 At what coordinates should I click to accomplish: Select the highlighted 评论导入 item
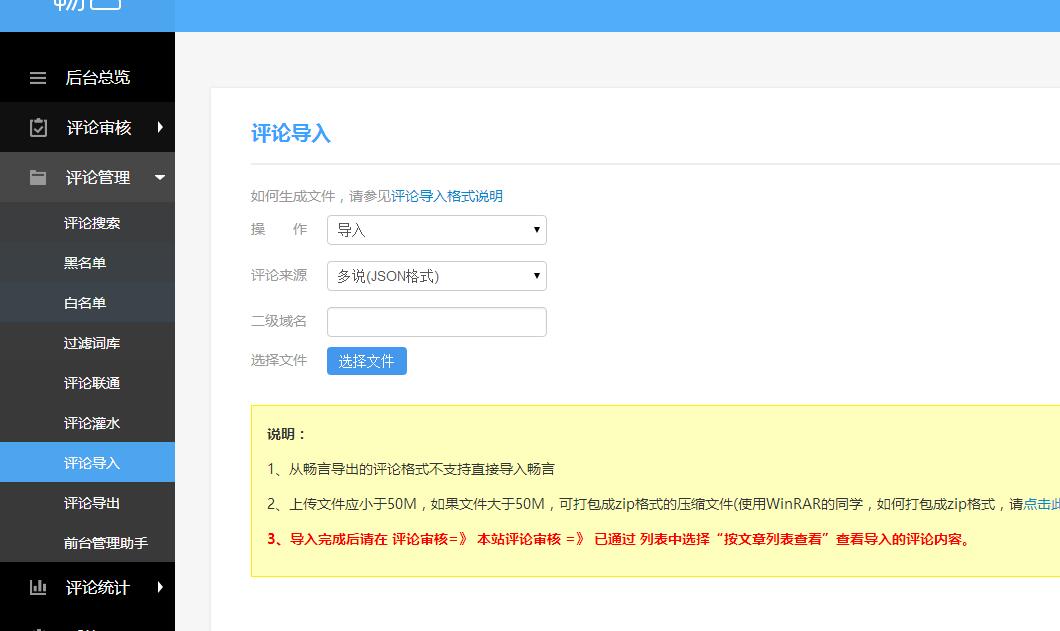pos(94,462)
